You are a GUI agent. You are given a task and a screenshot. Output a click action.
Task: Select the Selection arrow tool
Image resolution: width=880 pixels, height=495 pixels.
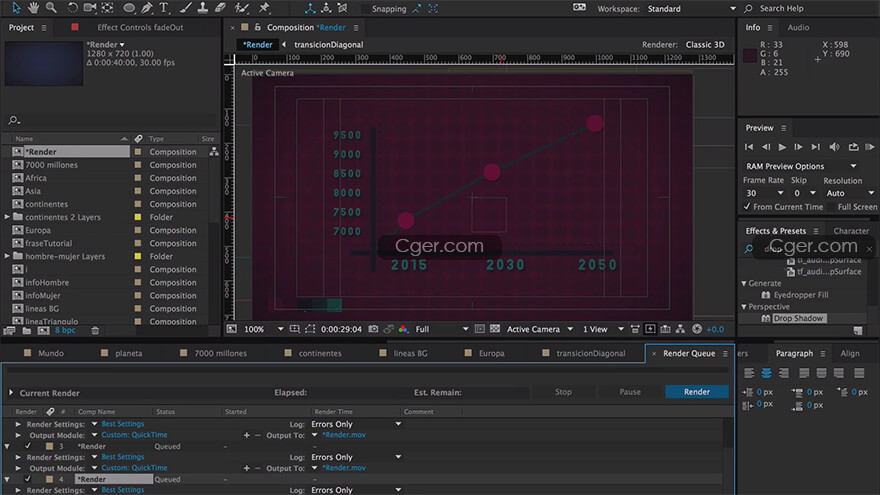[16, 8]
